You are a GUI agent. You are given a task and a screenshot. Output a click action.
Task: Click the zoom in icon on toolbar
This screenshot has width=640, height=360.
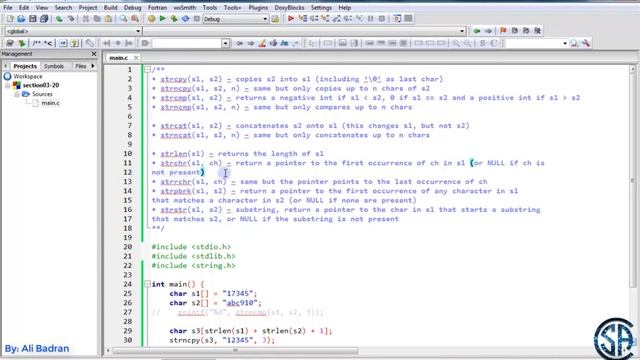click(456, 43)
